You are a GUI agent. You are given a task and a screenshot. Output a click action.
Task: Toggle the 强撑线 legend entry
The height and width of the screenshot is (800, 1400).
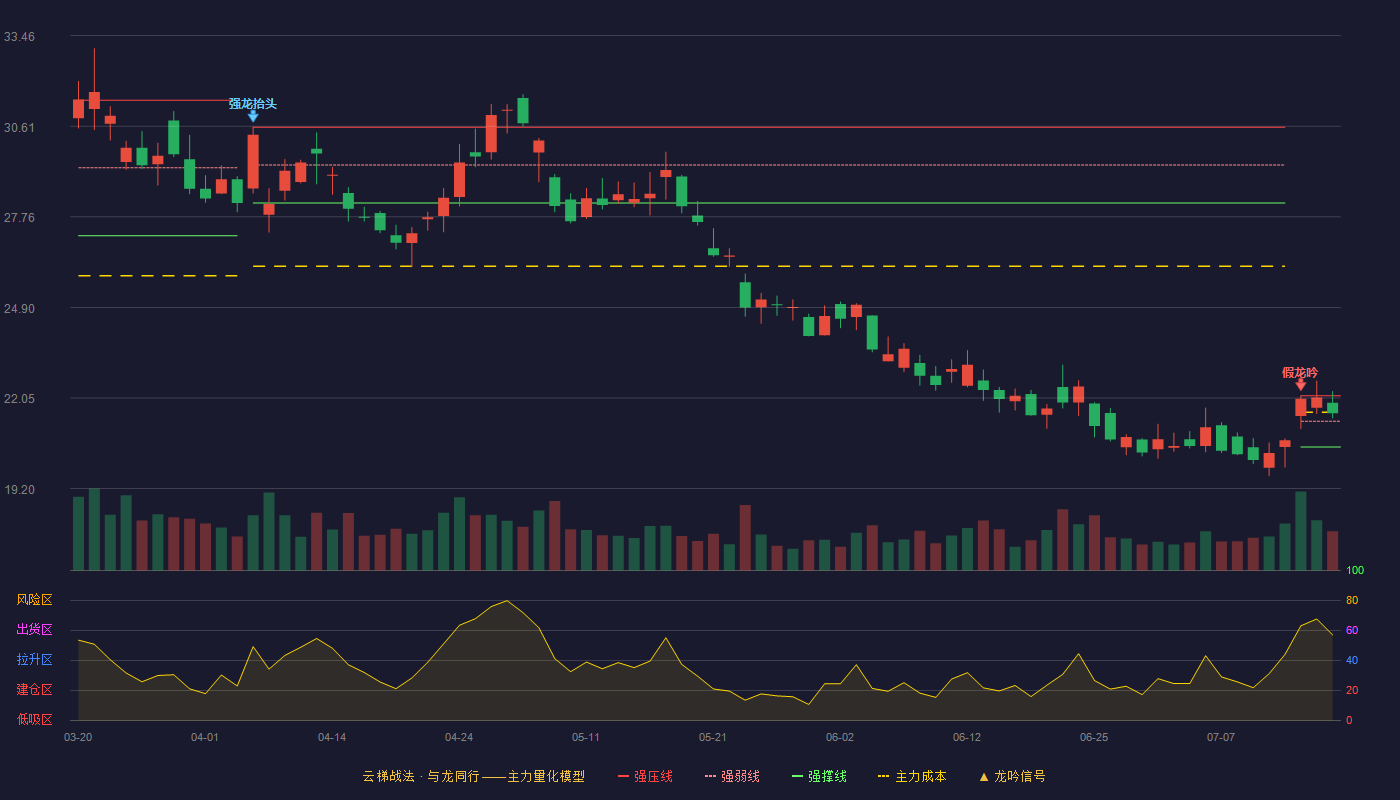[819, 776]
